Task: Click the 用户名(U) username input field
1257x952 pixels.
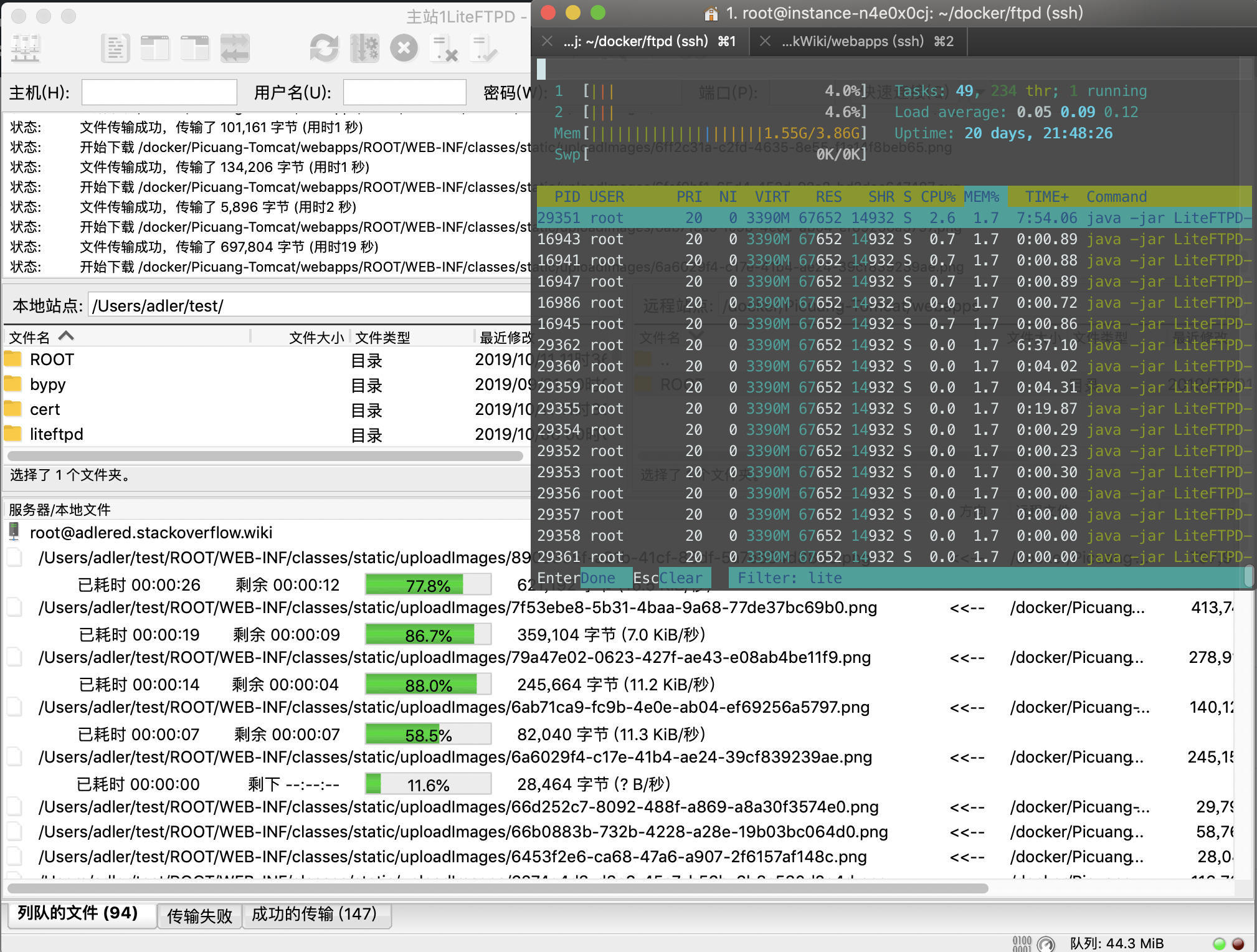Action: 404,92
